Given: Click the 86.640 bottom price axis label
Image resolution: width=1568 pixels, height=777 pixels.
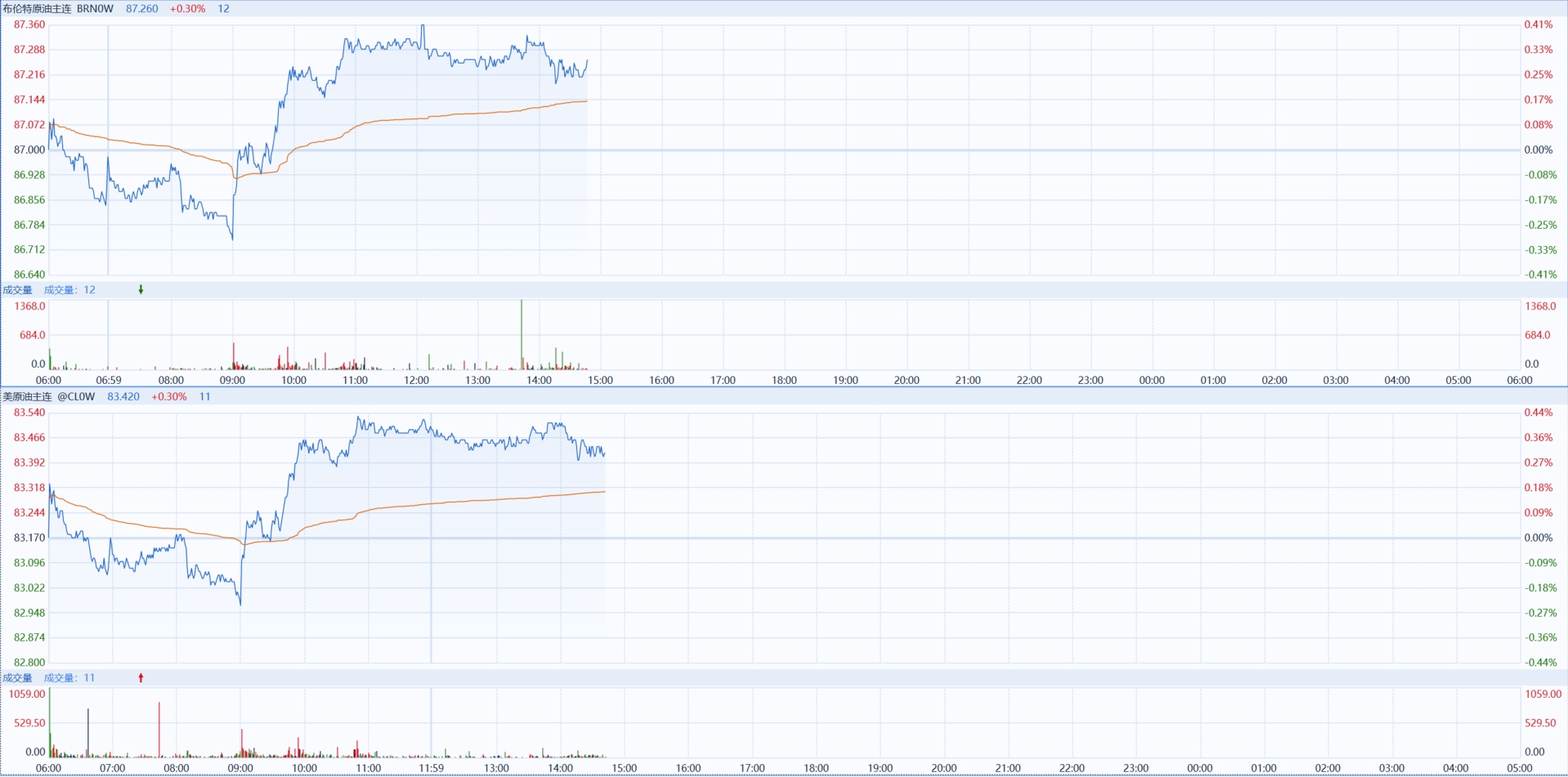Looking at the screenshot, I should (29, 275).
